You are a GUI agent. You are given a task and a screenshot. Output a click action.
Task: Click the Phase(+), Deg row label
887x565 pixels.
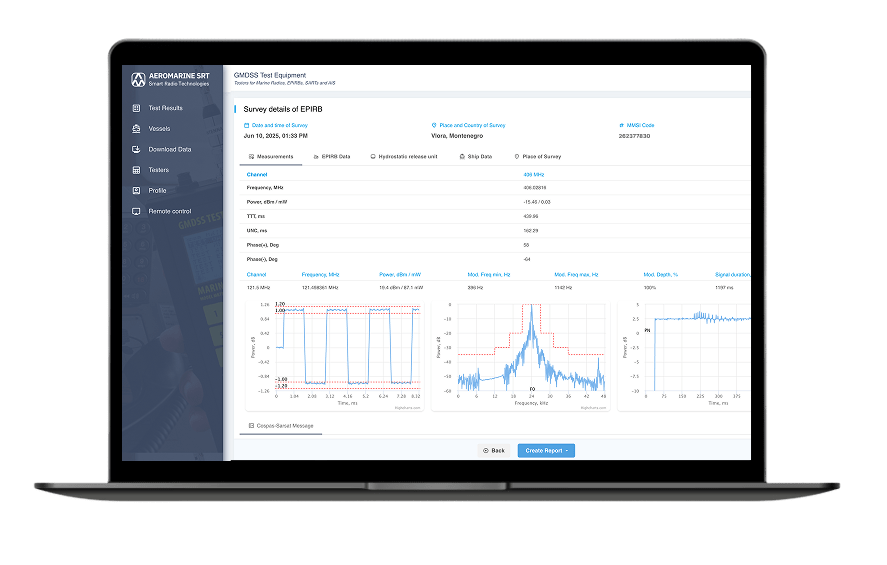tap(262, 245)
